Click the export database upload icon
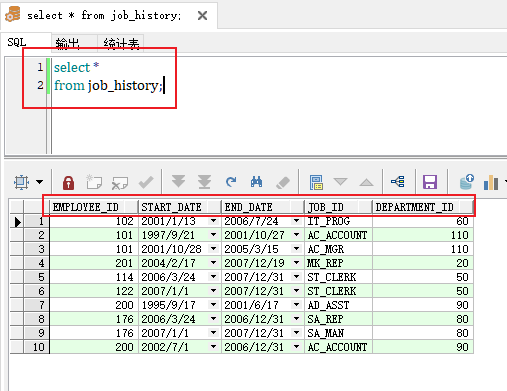Image resolution: width=507 pixels, height=391 pixels. pos(467,182)
